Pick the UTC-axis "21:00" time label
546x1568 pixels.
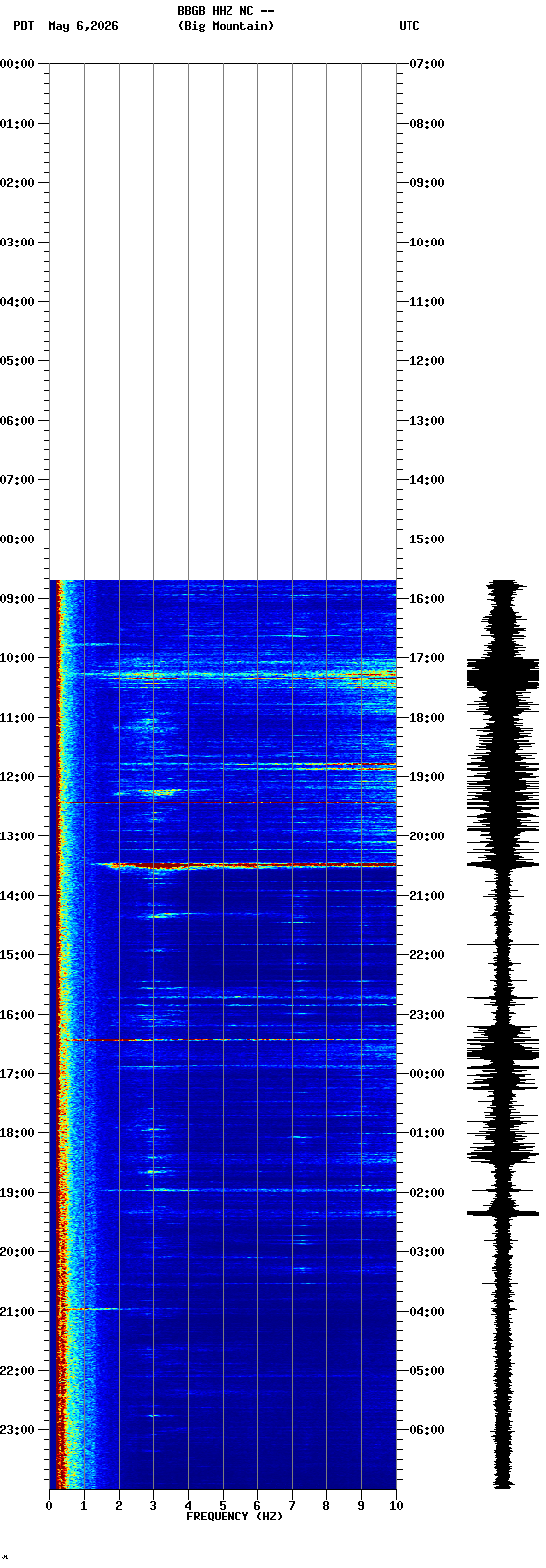tap(427, 896)
